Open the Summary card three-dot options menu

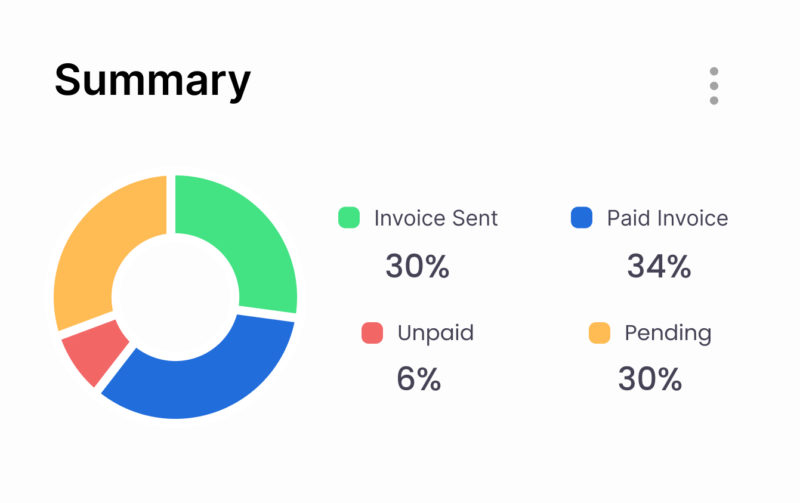[x=713, y=86]
